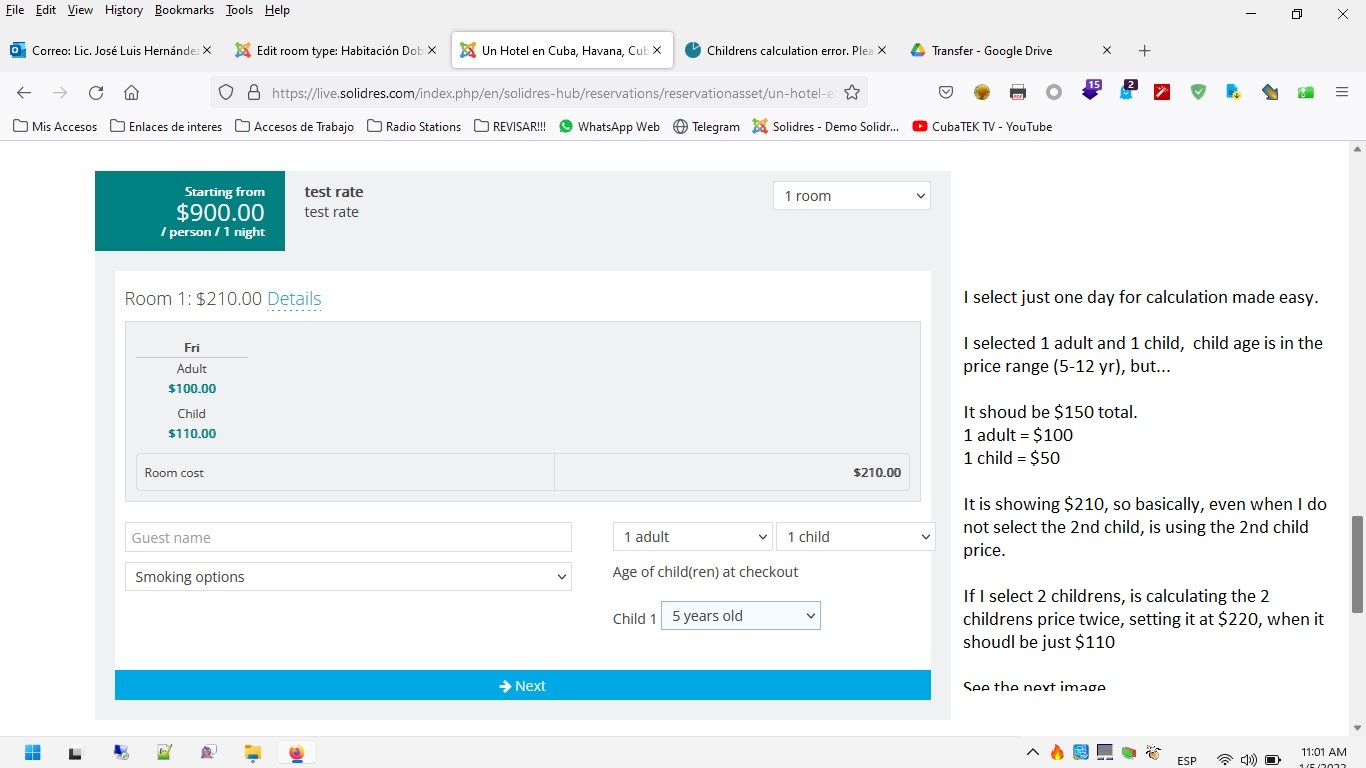Image resolution: width=1366 pixels, height=768 pixels.
Task: Click the Details link beside Room 1
Action: pyautogui.click(x=294, y=299)
